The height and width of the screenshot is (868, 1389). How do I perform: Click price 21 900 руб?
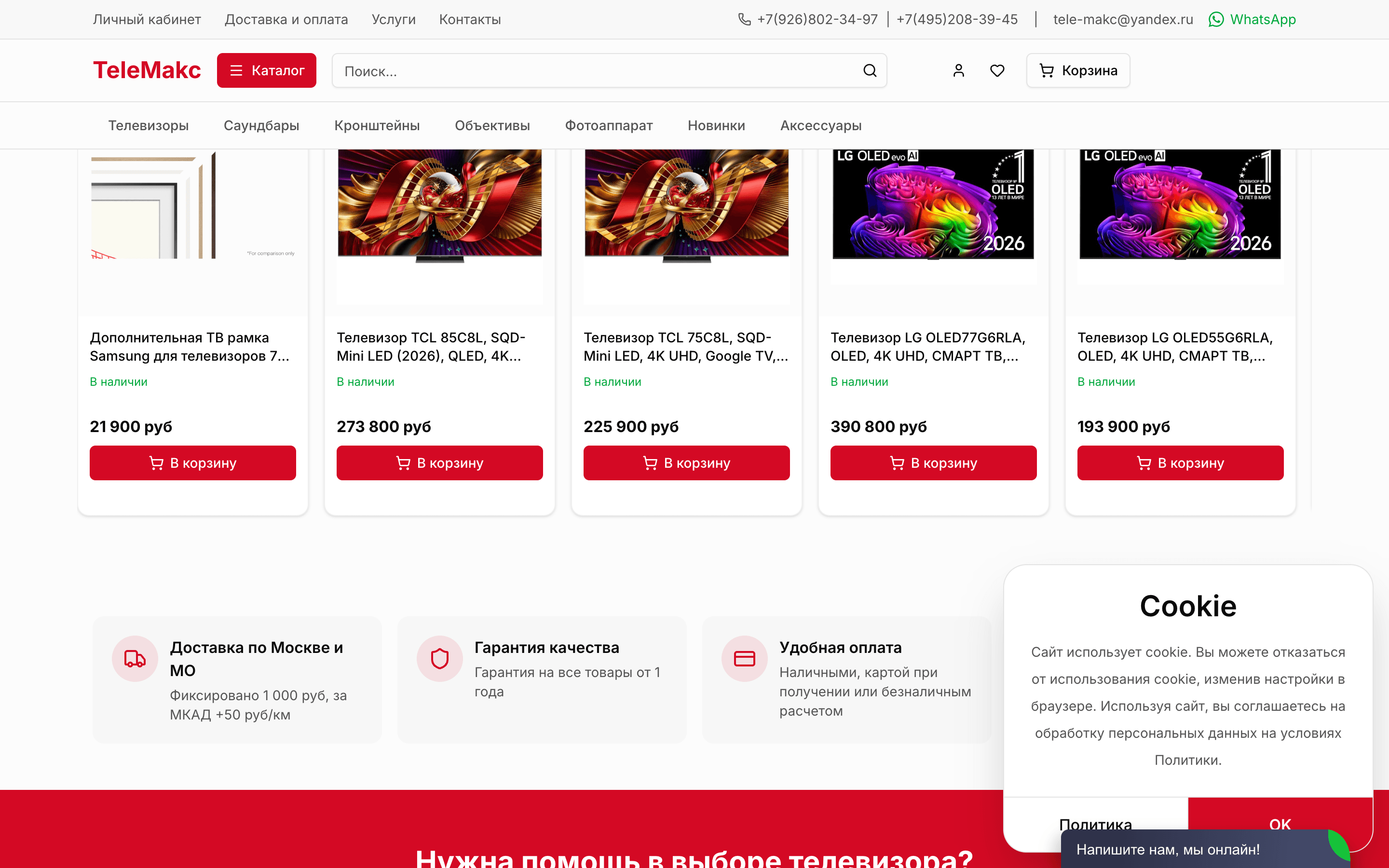[x=131, y=427]
